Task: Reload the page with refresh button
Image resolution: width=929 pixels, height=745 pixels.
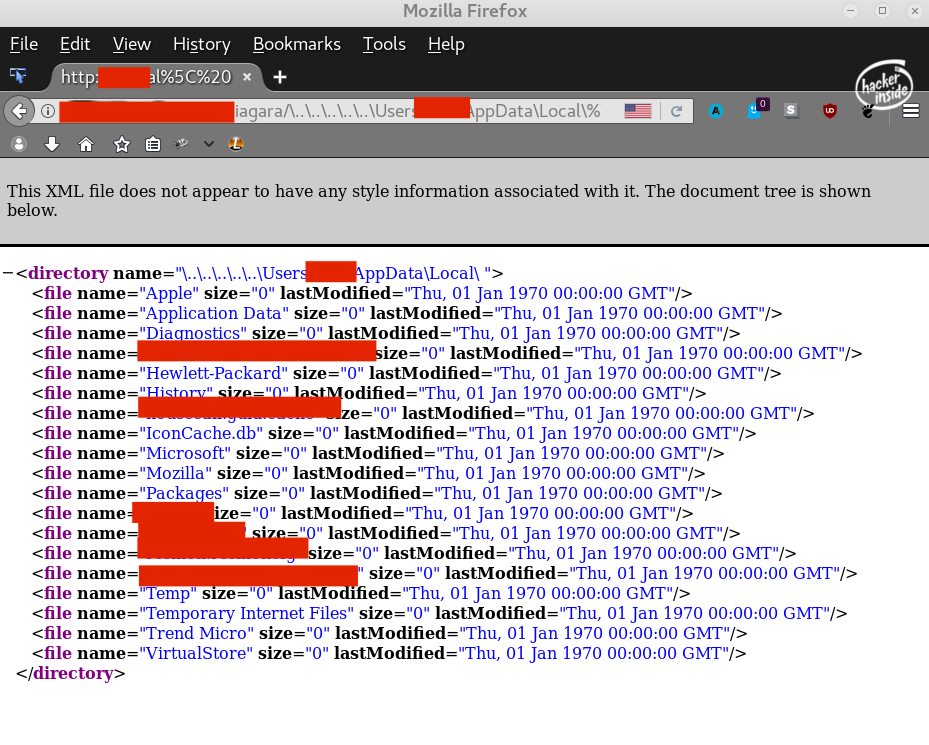Action: click(676, 111)
